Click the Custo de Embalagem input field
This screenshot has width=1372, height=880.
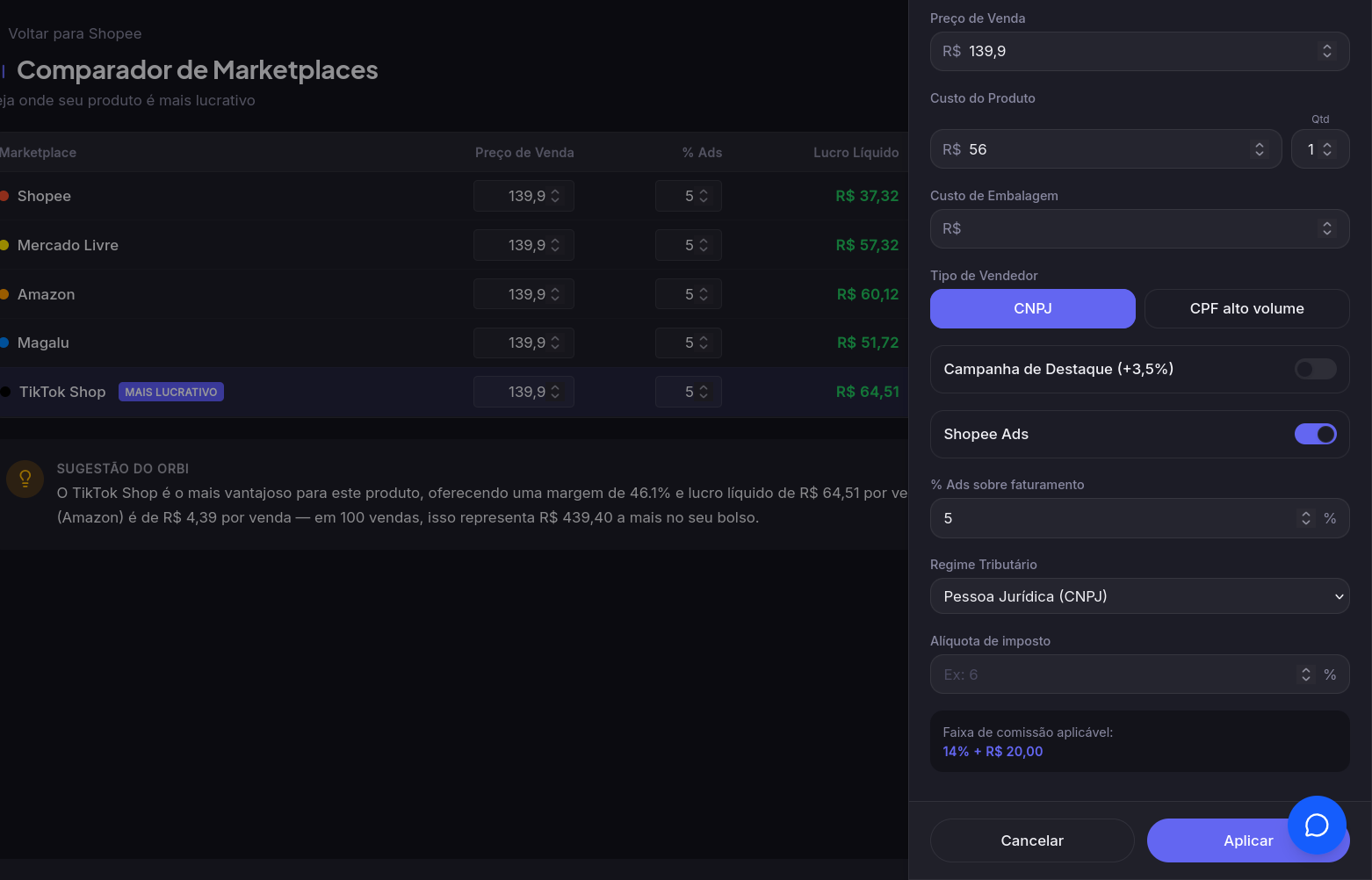pyautogui.click(x=1139, y=228)
